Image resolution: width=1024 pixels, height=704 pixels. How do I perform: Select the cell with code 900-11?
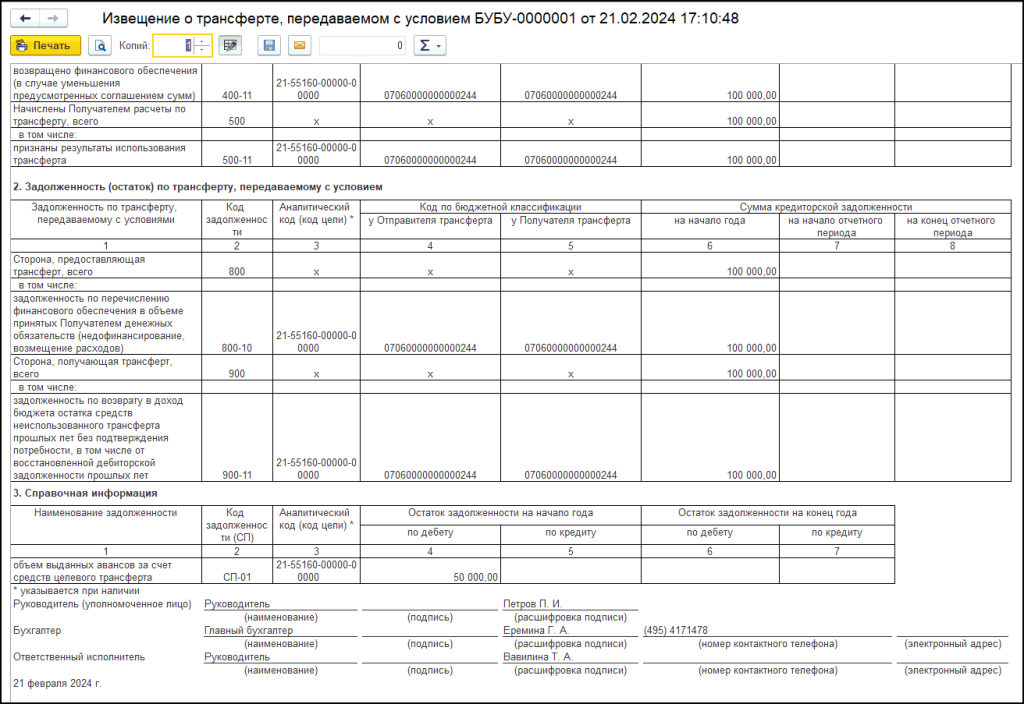coord(236,475)
